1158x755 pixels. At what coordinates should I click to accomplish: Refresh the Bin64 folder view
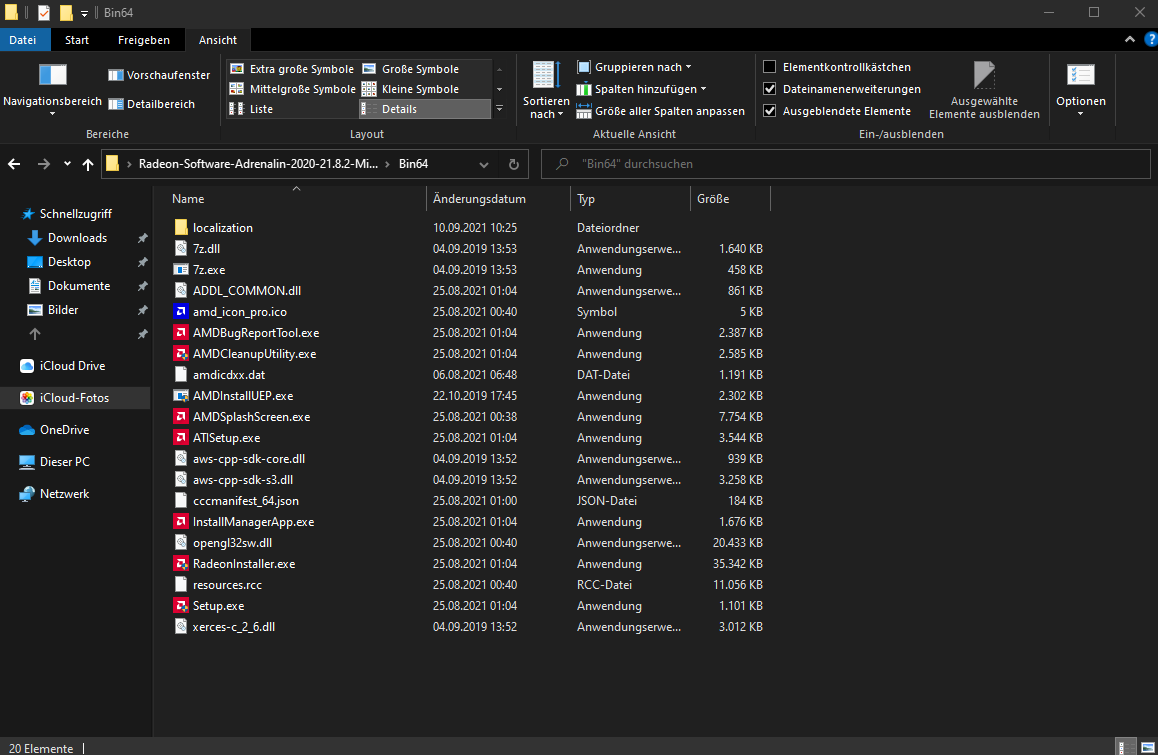click(514, 164)
